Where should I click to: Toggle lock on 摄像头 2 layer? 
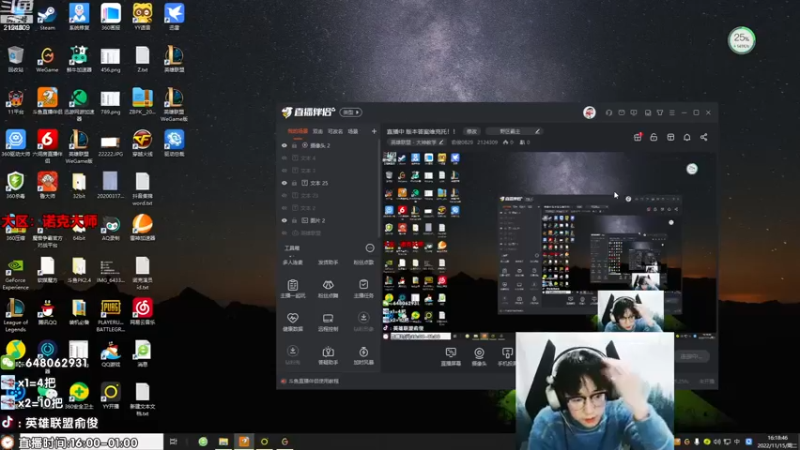(x=294, y=145)
